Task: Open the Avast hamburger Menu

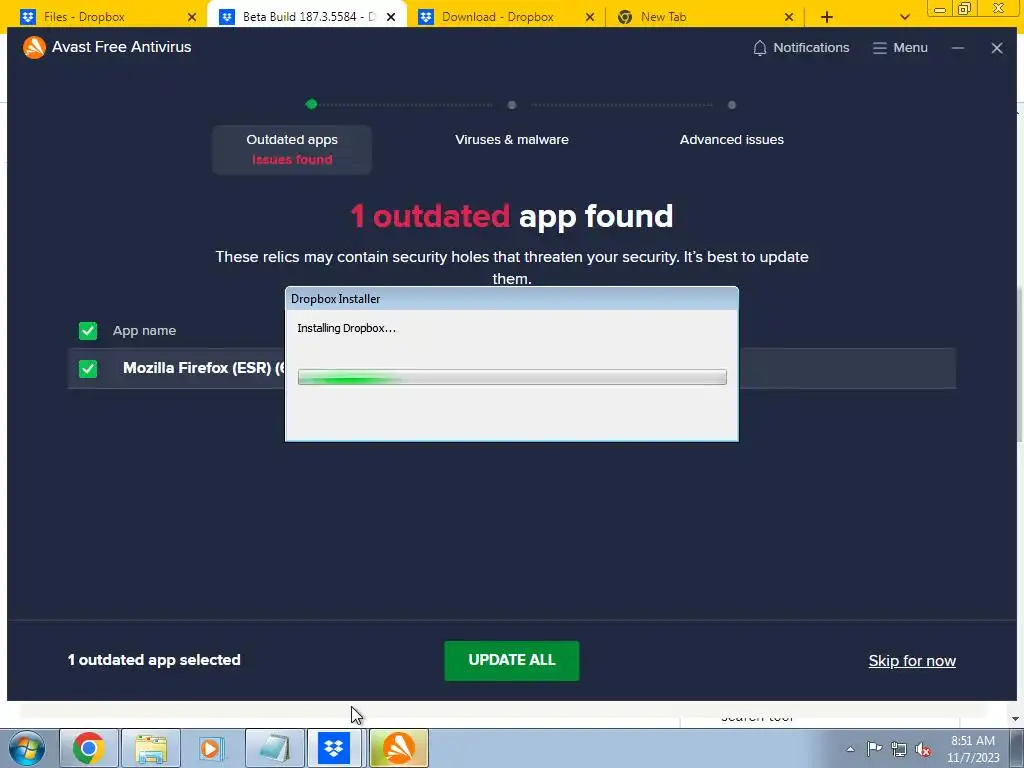Action: (x=900, y=48)
